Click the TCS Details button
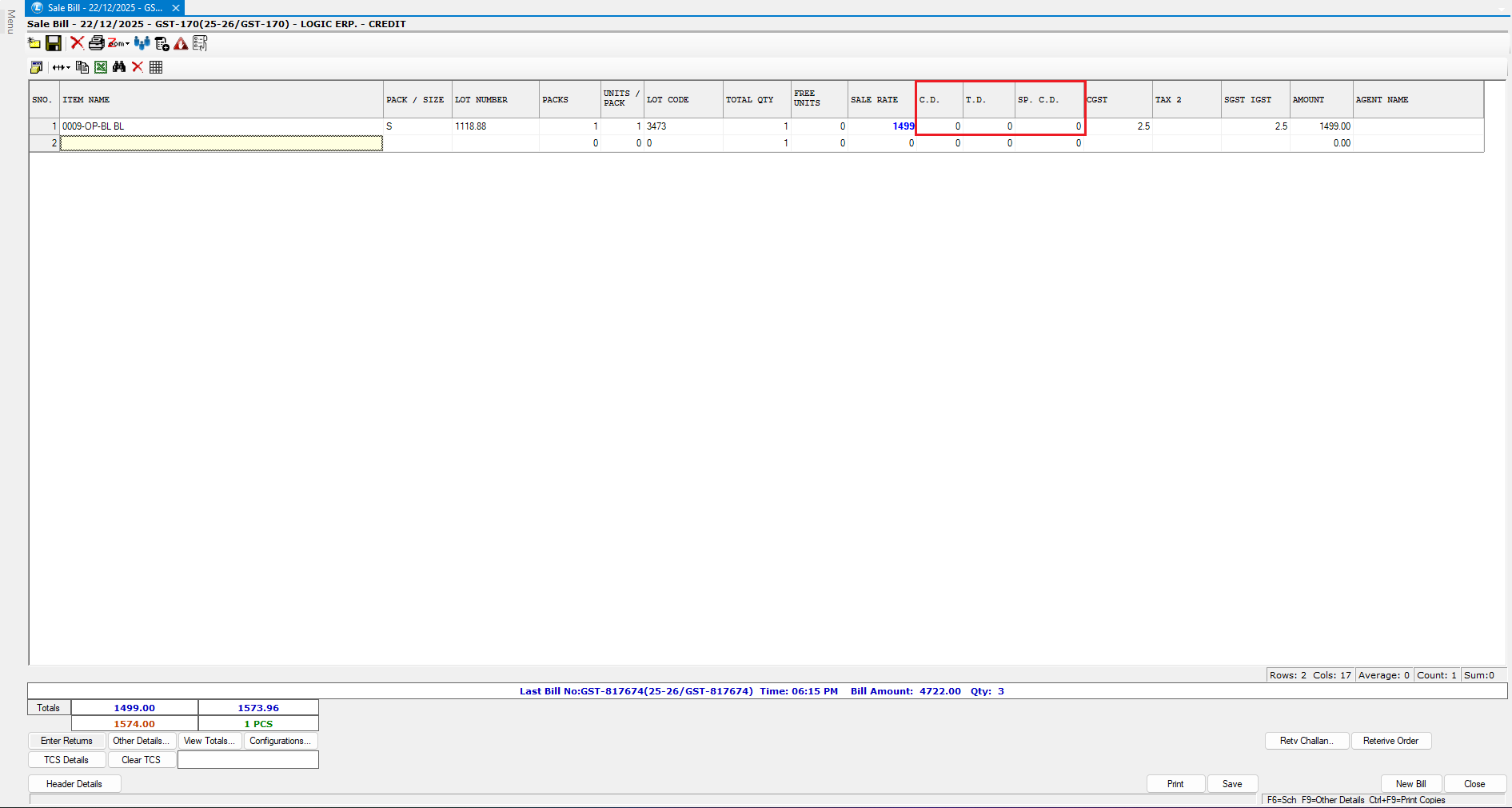This screenshot has width=1512, height=808. coord(66,760)
